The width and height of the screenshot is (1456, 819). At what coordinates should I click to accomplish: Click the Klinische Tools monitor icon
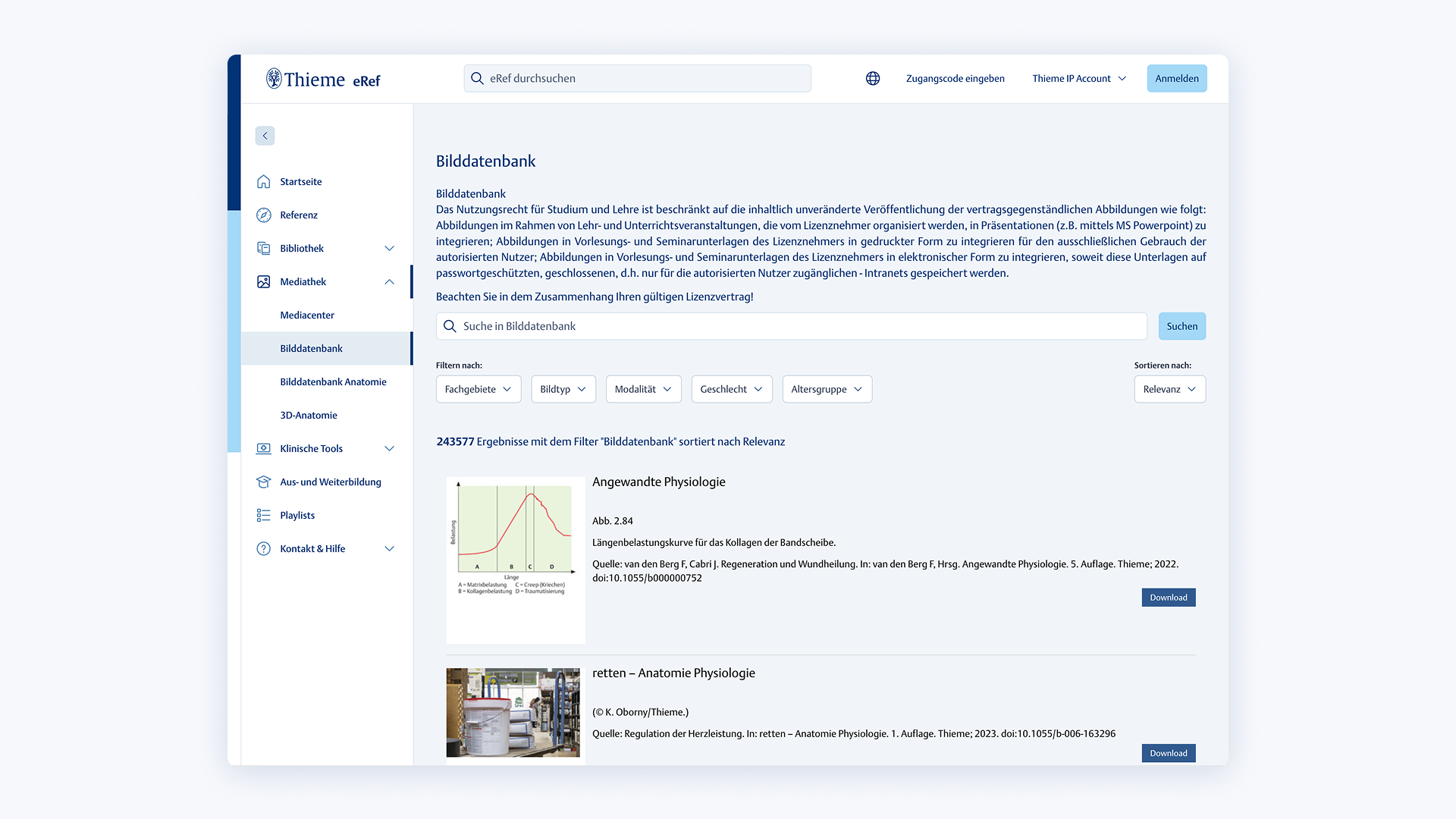click(263, 448)
